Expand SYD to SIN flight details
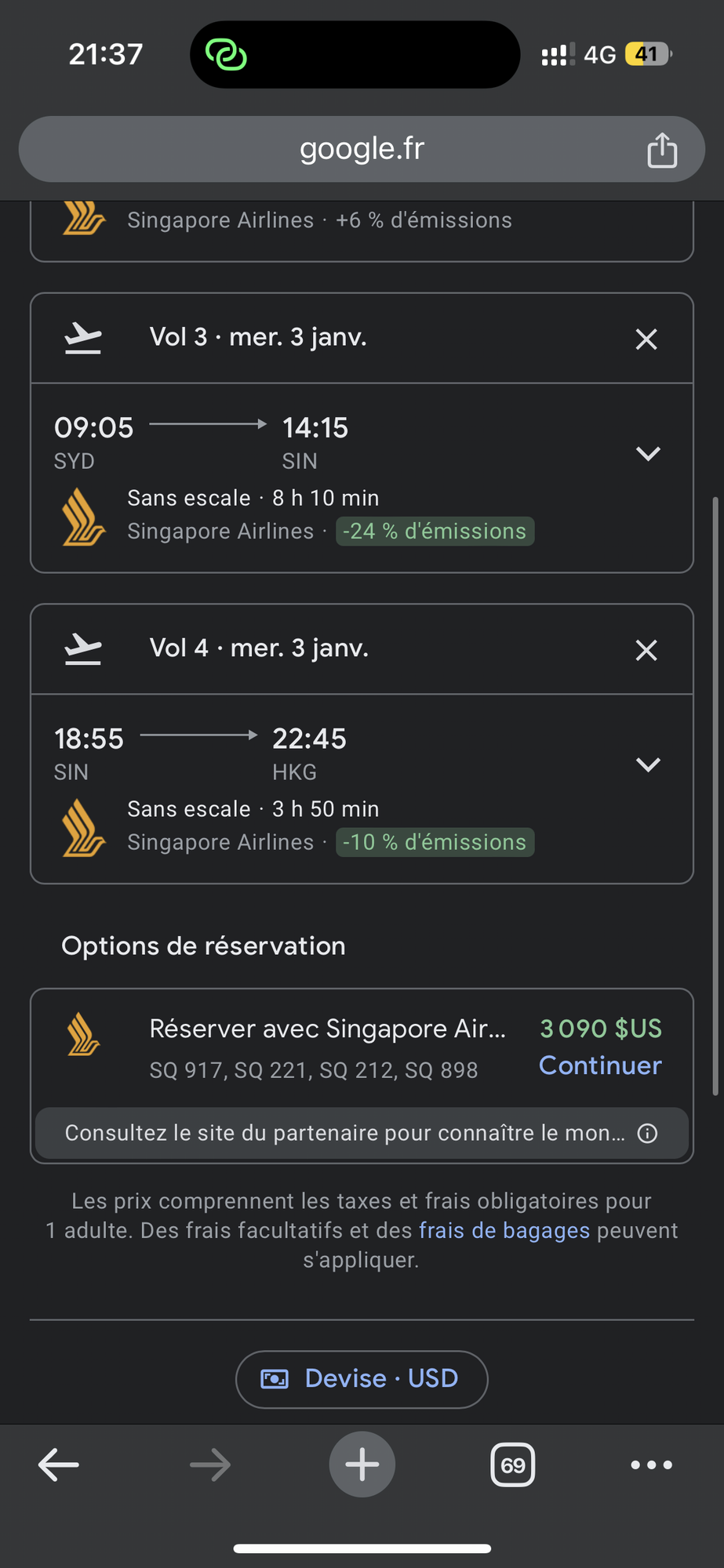724x1568 pixels. click(x=648, y=453)
